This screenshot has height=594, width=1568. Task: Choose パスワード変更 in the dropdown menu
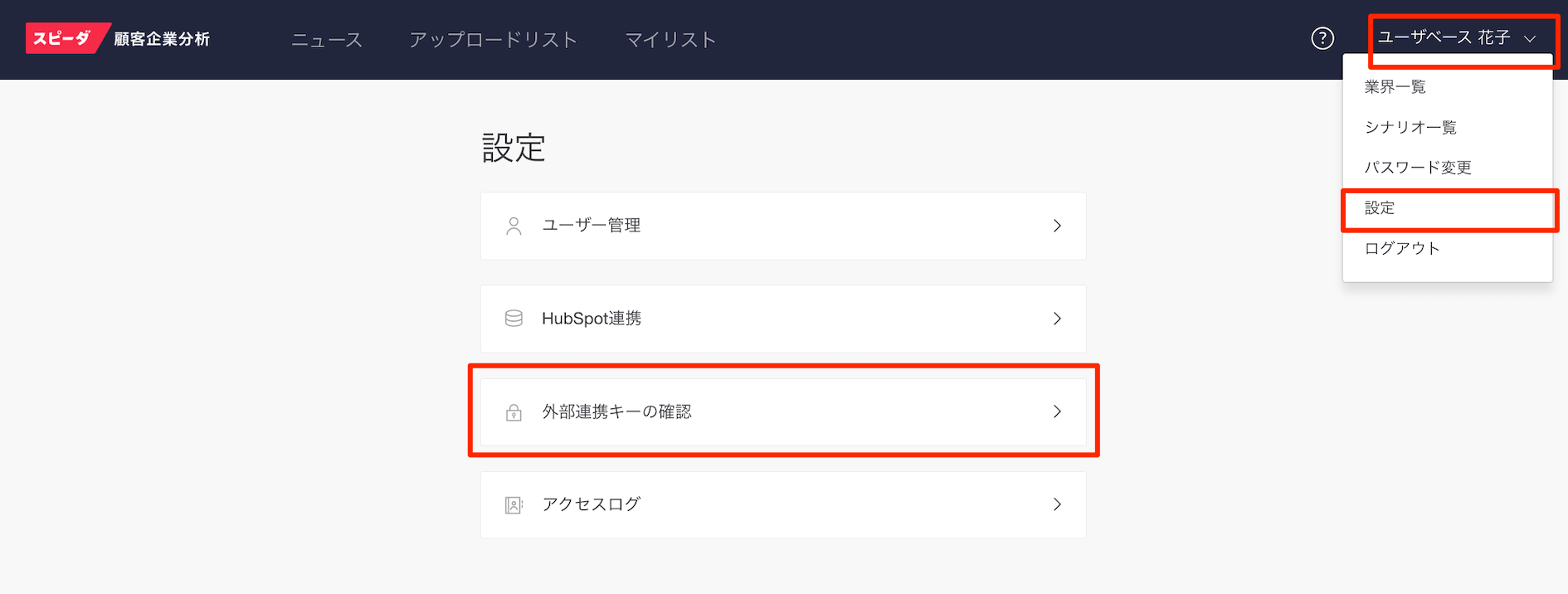tap(1419, 167)
